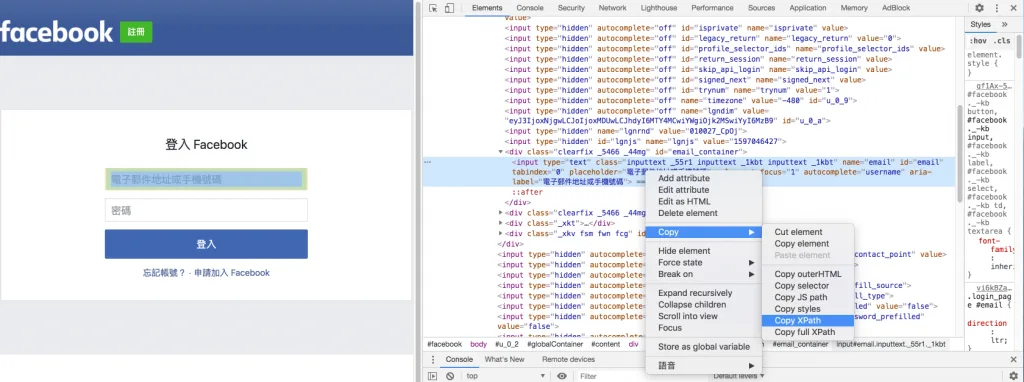Open the 忘記帳號？ link
Screen dimensions: 1024x382
coord(165,273)
